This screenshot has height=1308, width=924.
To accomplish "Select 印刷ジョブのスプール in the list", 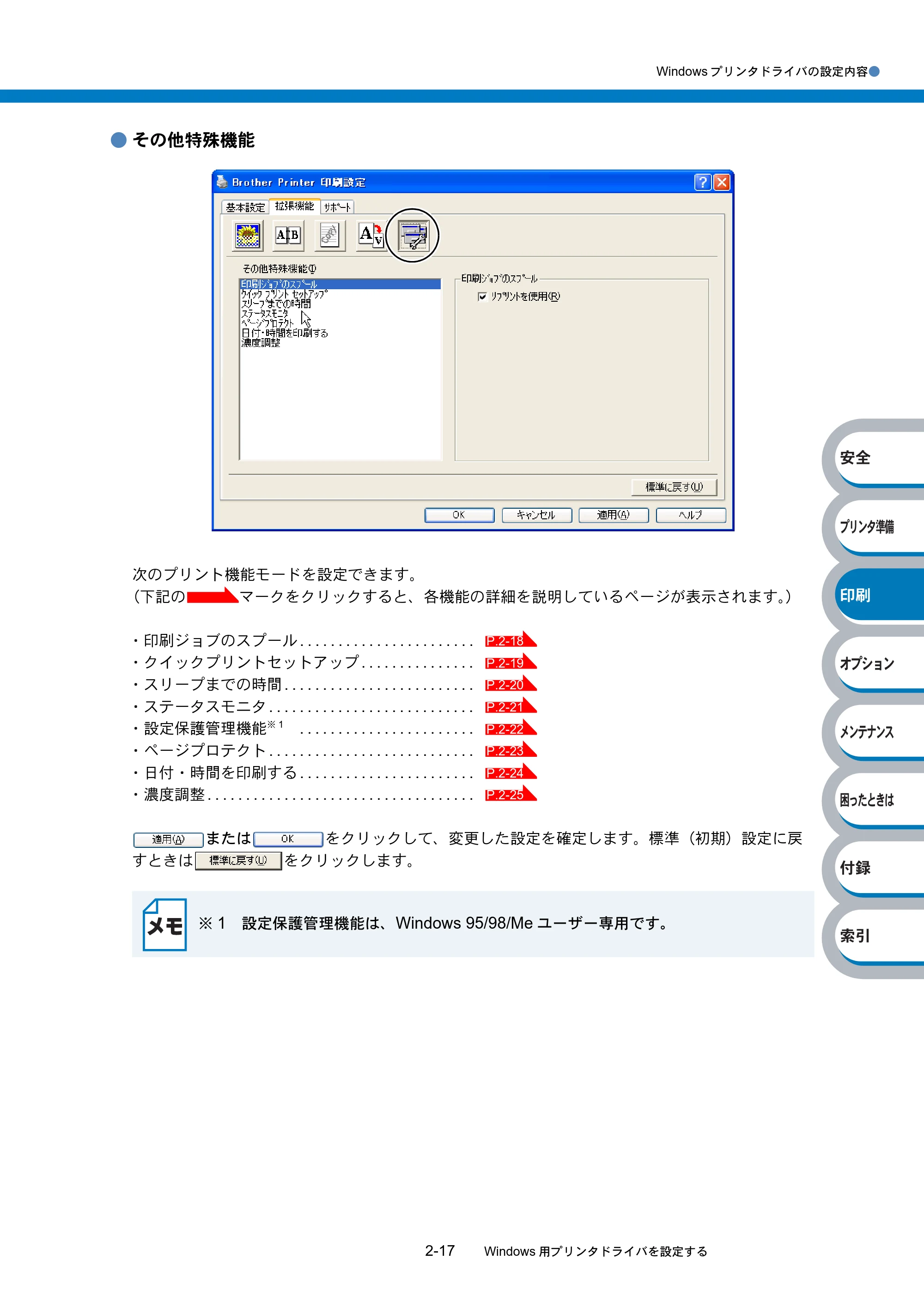I will tap(340, 284).
